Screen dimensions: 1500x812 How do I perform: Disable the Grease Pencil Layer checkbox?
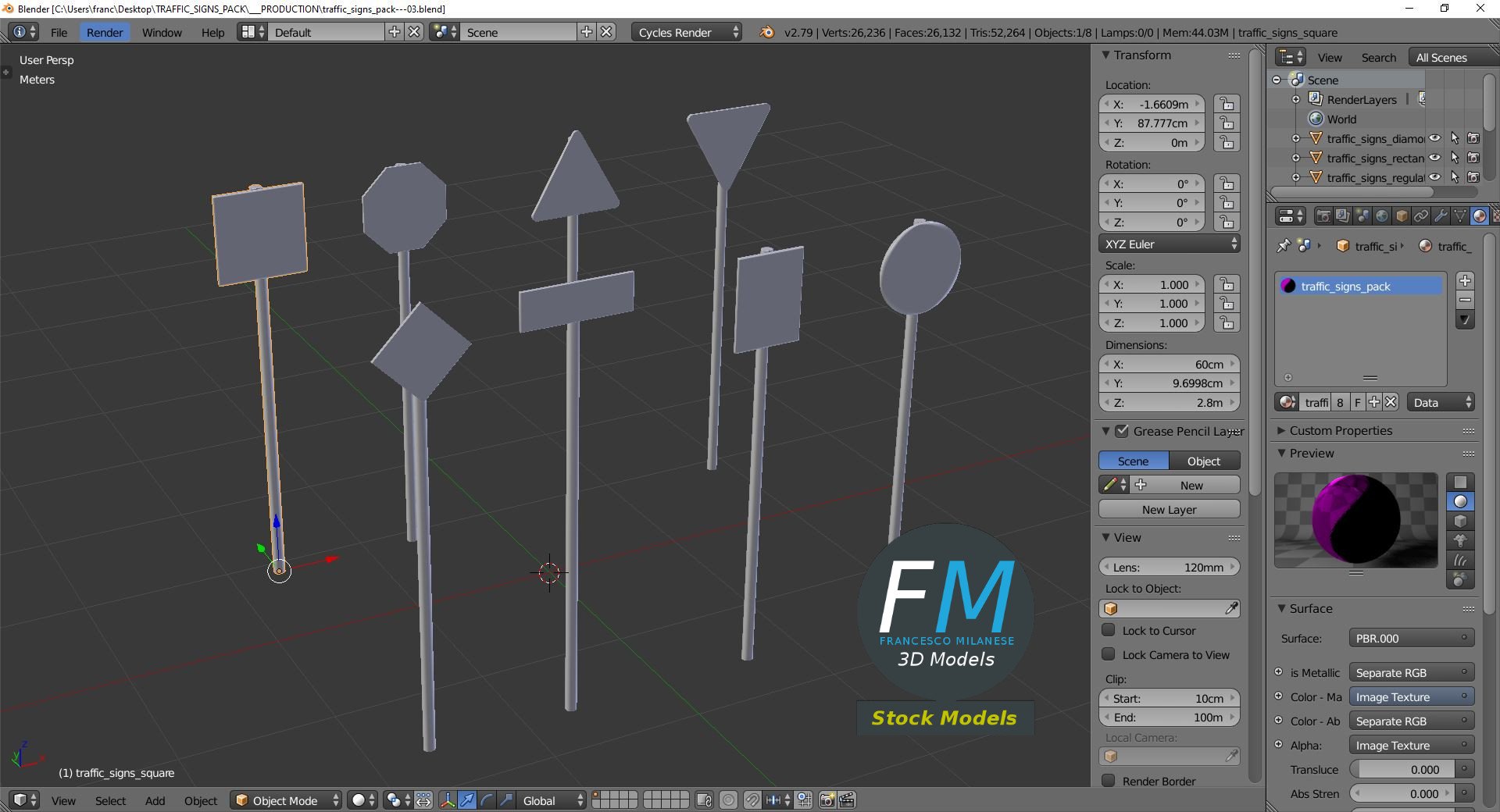(x=1123, y=431)
